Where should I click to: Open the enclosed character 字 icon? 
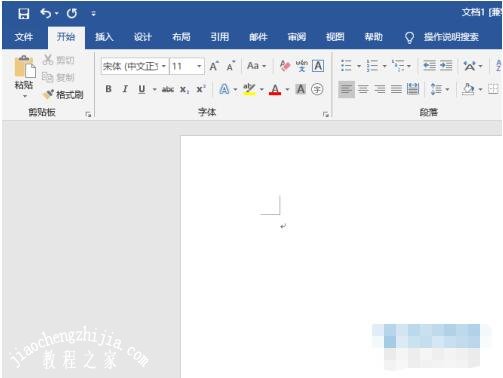point(317,89)
